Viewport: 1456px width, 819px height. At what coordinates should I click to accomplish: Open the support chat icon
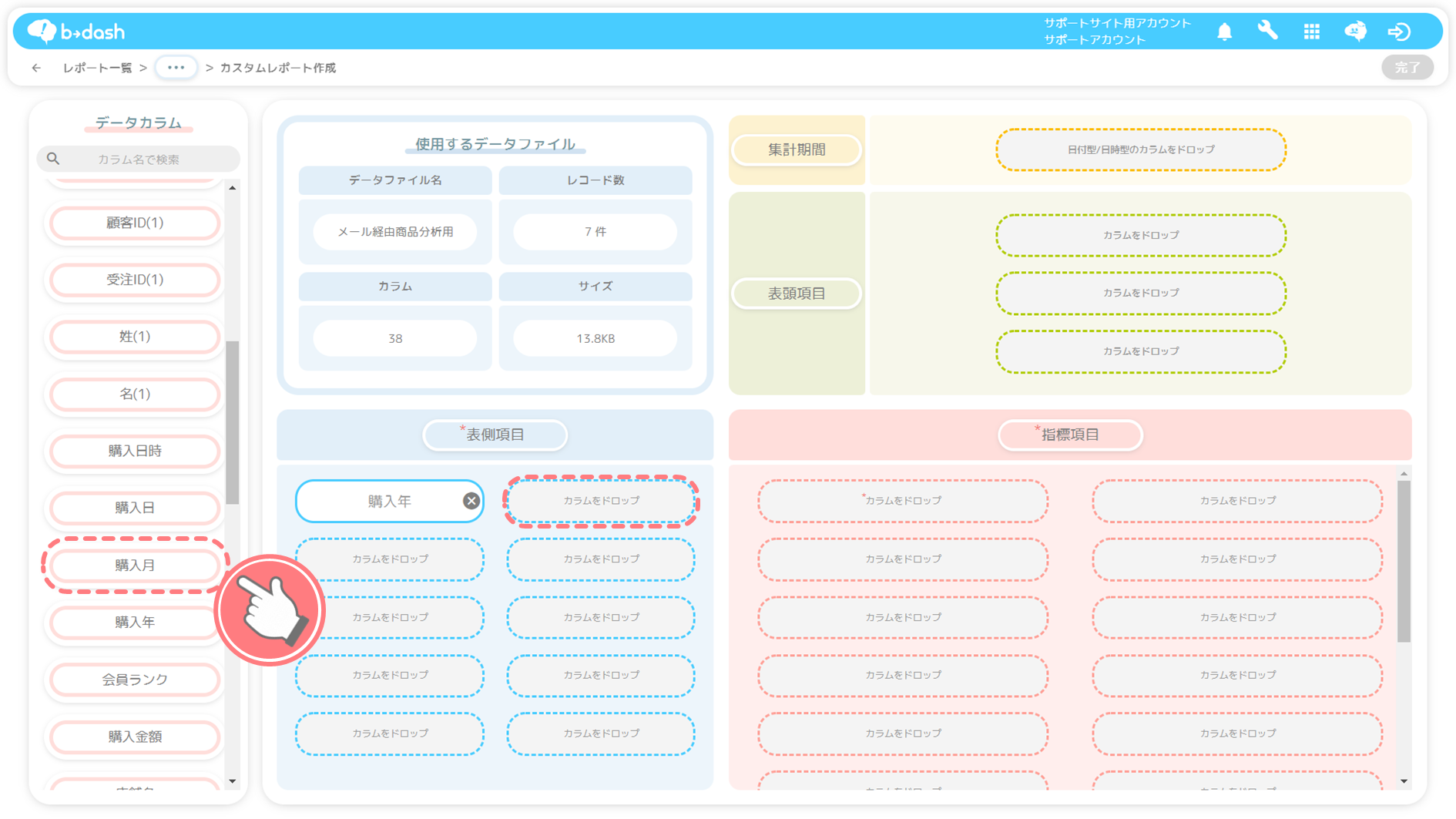[1355, 32]
